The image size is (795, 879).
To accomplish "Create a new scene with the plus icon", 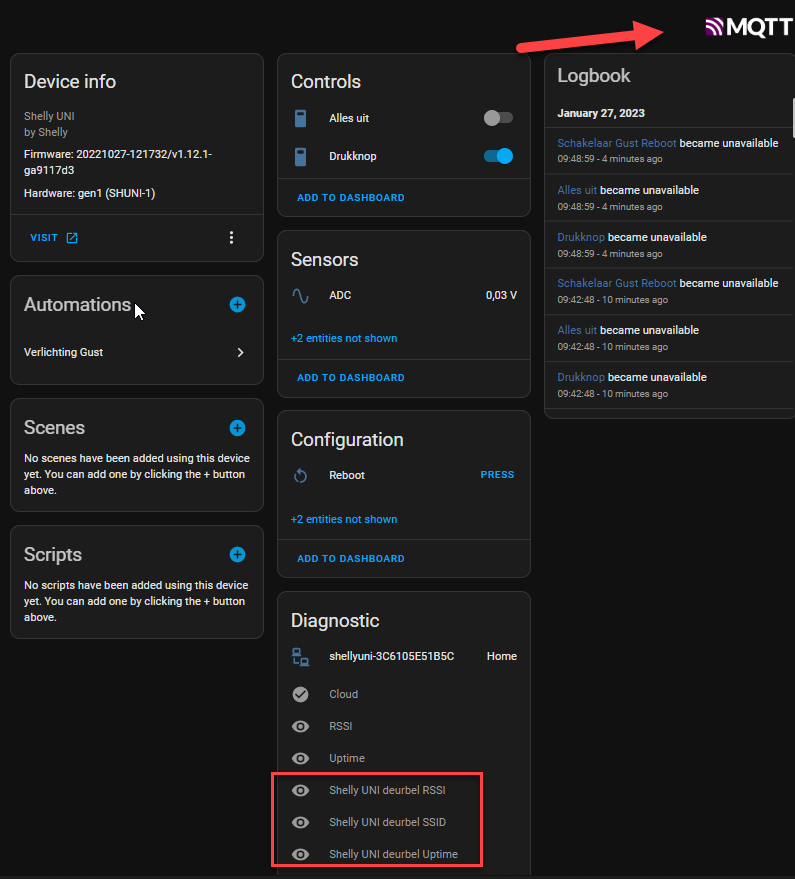I will pos(237,428).
